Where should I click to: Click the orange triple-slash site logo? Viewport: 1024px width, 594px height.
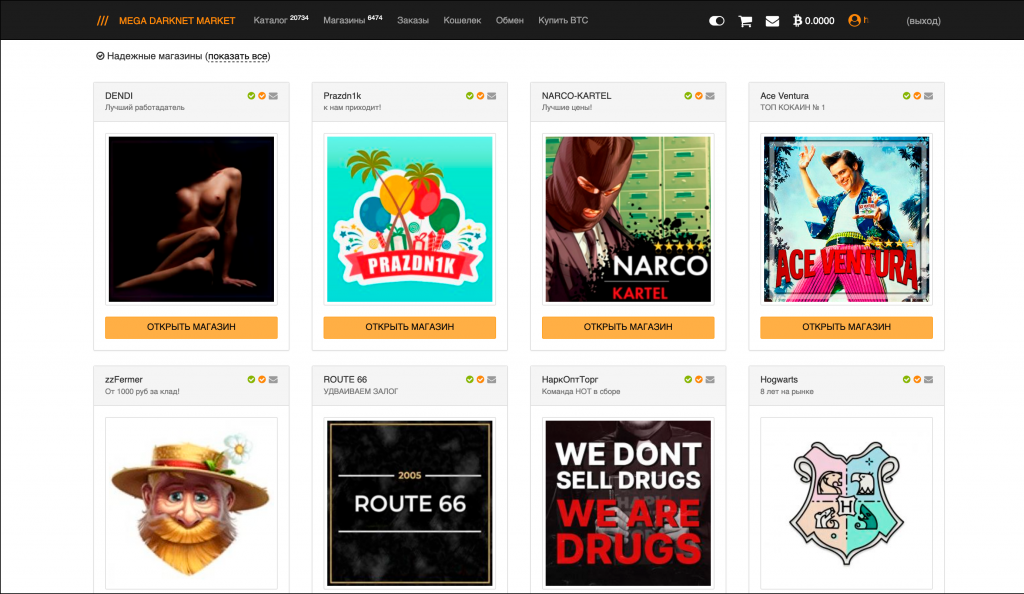click(x=102, y=21)
